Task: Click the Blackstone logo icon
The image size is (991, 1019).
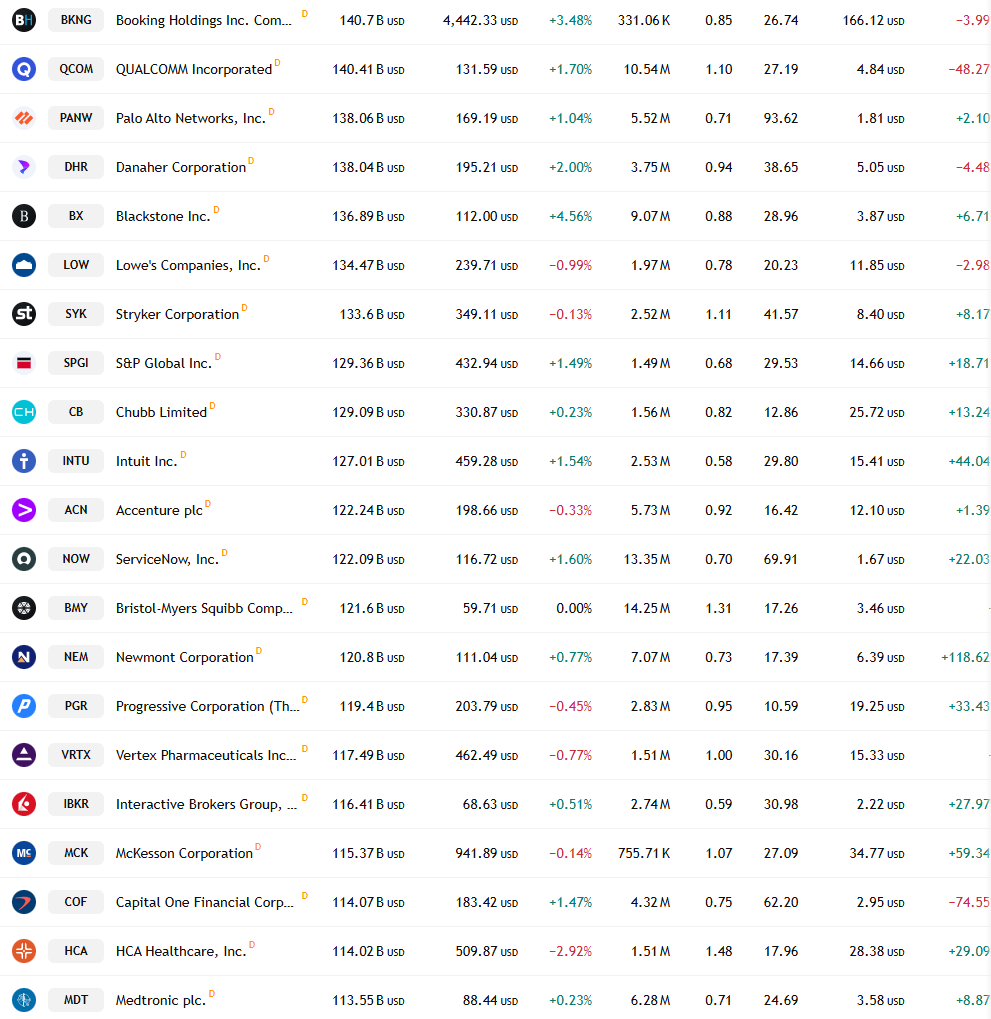Action: click(x=24, y=216)
